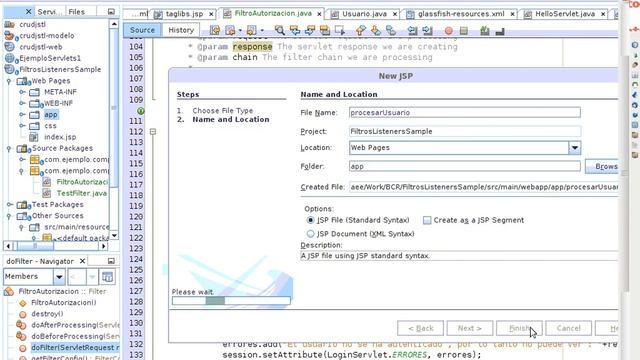Click the Please wait progress bar

point(231,301)
